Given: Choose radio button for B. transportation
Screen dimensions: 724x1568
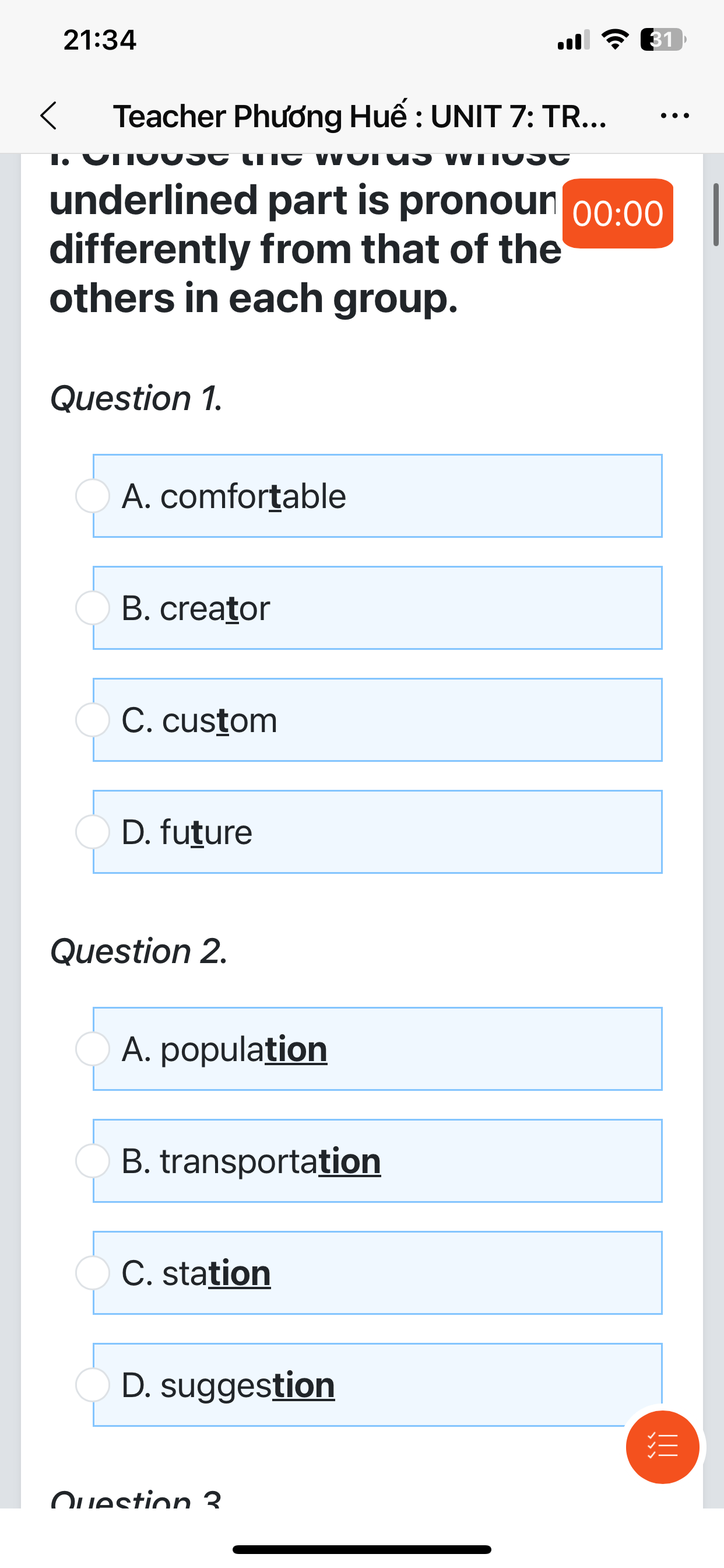Looking at the screenshot, I should [x=93, y=1161].
